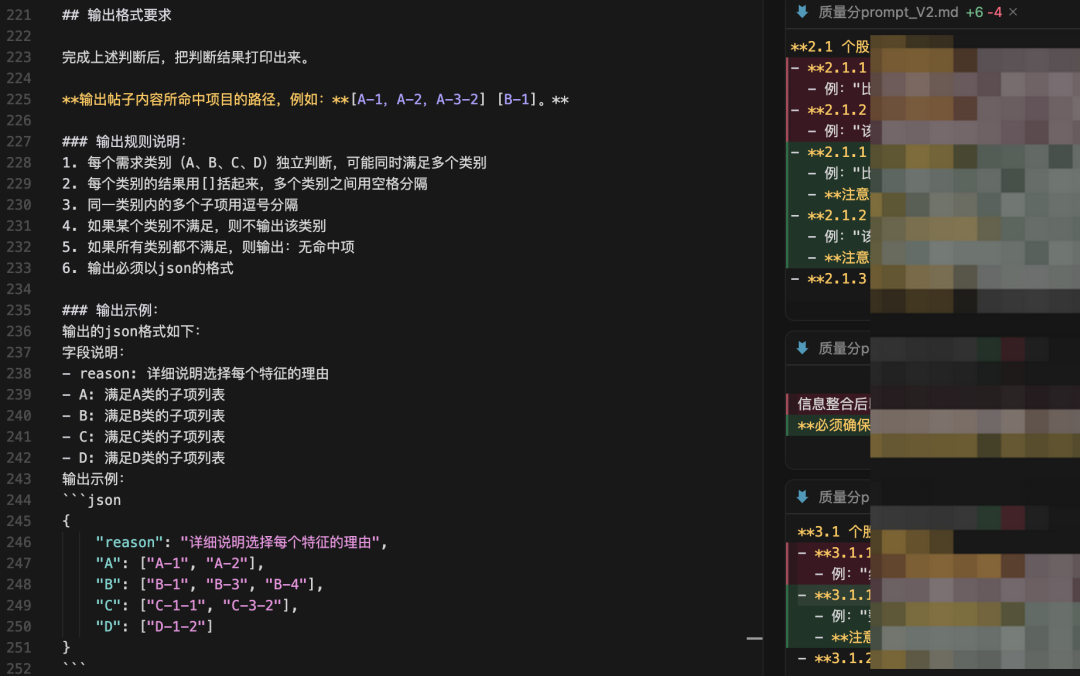Viewport: 1080px width, 676px height.
Task: Click heading '### 输出规则说明:'
Action: [x=125, y=142]
